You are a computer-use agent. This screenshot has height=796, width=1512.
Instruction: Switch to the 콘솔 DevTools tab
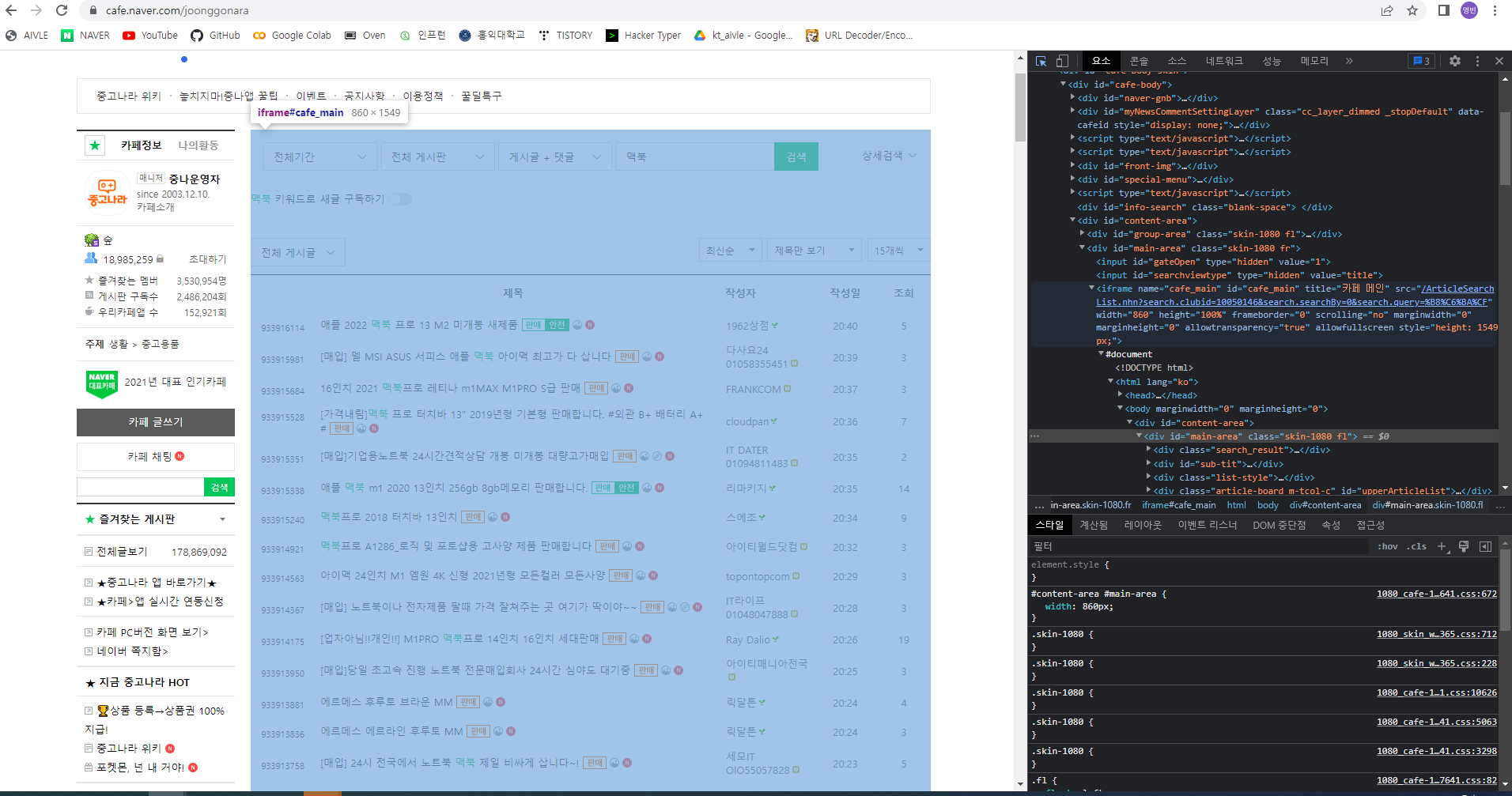point(1139,61)
